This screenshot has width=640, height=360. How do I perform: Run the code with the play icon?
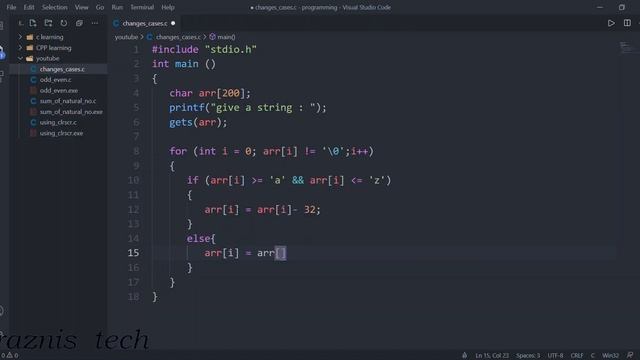[x=611, y=23]
